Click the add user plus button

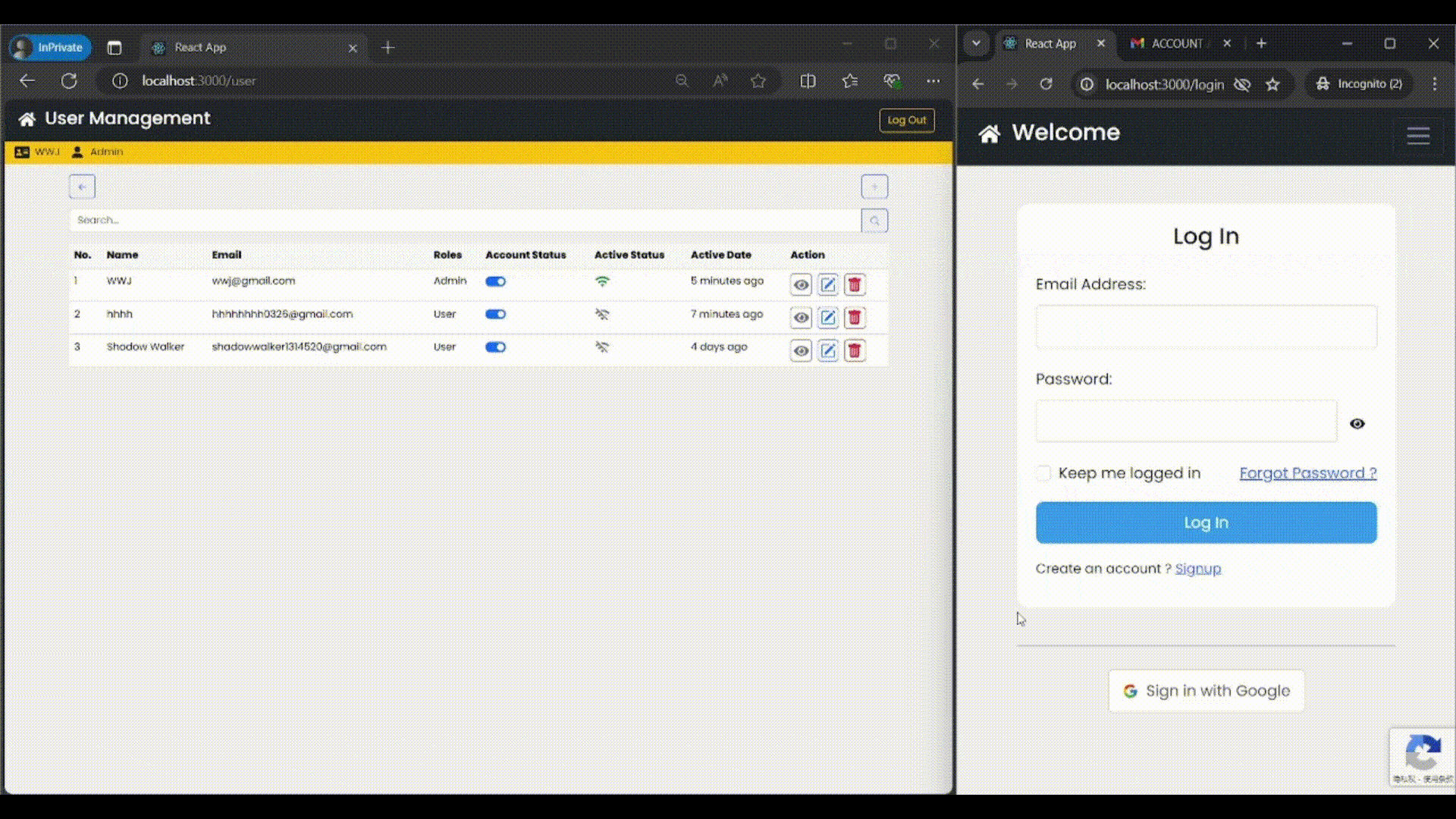click(874, 187)
